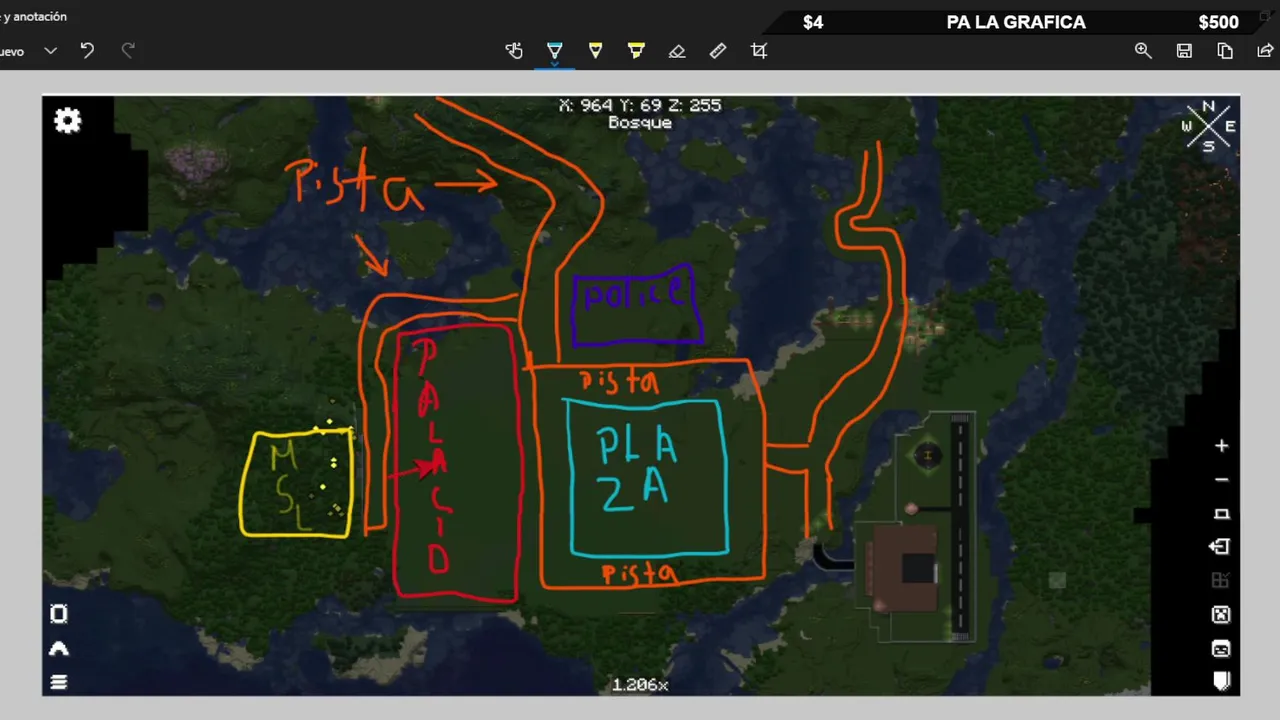1280x720 pixels.
Task: Save the snip with floppy icon
Action: tap(1184, 51)
